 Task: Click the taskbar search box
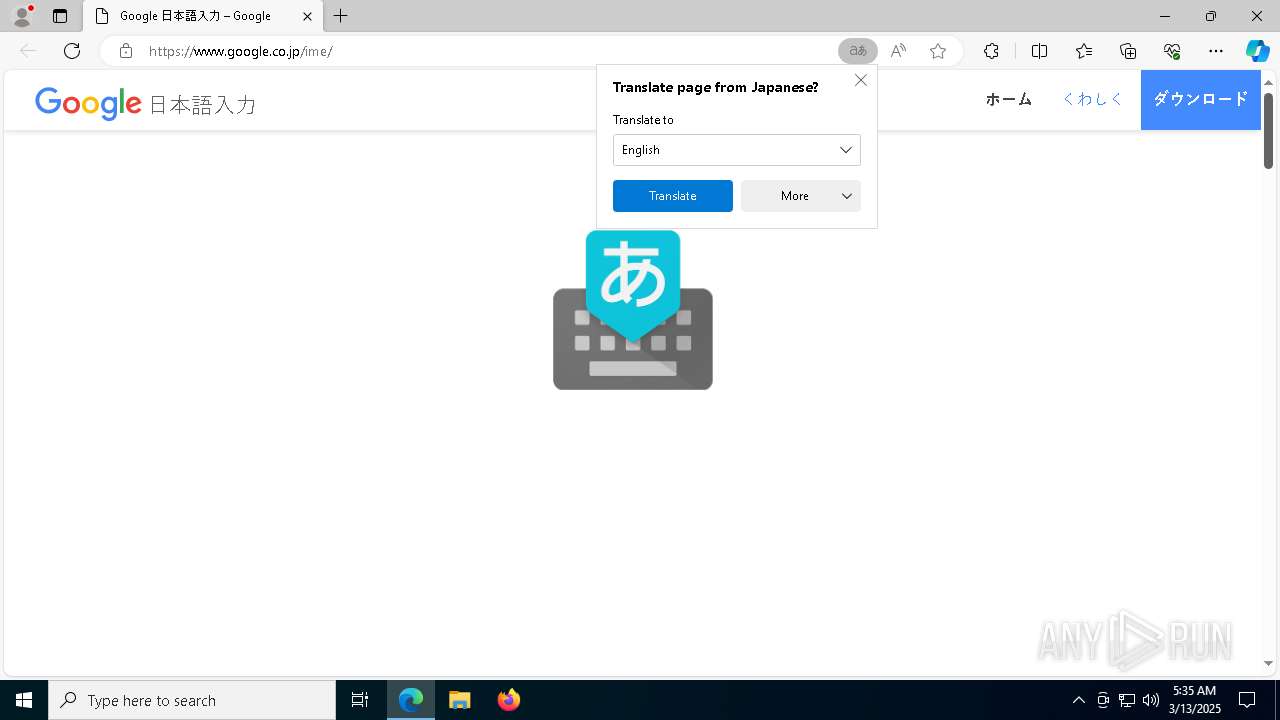[x=192, y=700]
